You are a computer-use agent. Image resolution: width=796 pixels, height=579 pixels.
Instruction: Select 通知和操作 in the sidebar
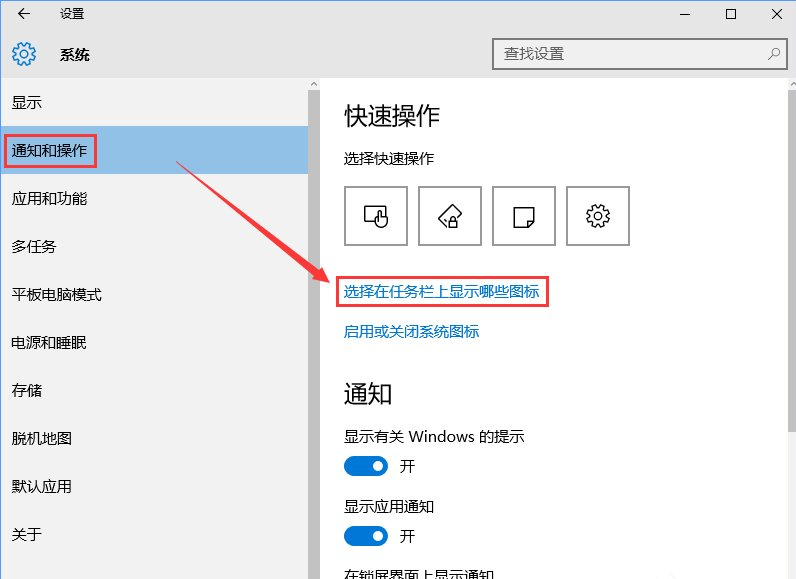pyautogui.click(x=49, y=151)
